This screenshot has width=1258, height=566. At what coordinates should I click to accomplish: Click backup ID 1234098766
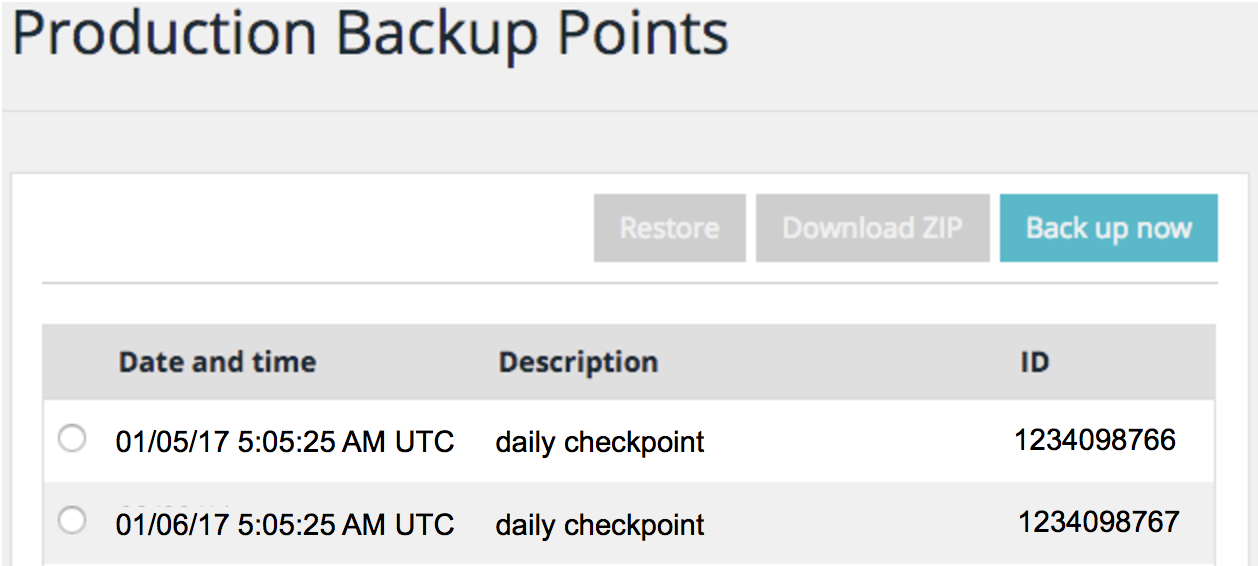tap(1095, 440)
